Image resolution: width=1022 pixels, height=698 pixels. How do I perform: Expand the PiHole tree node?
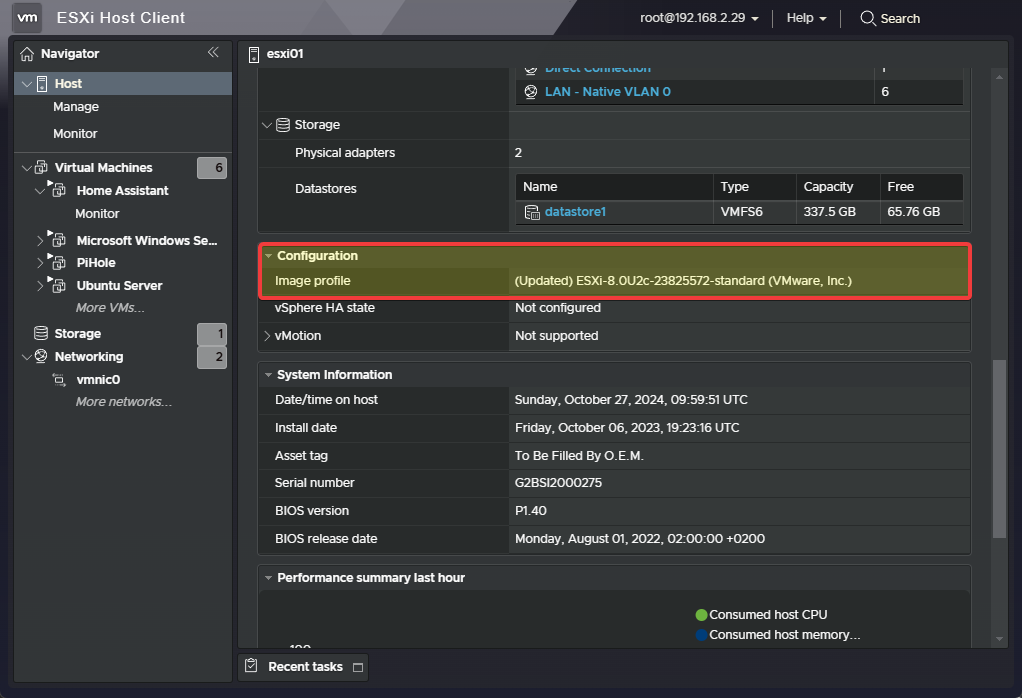click(40, 263)
